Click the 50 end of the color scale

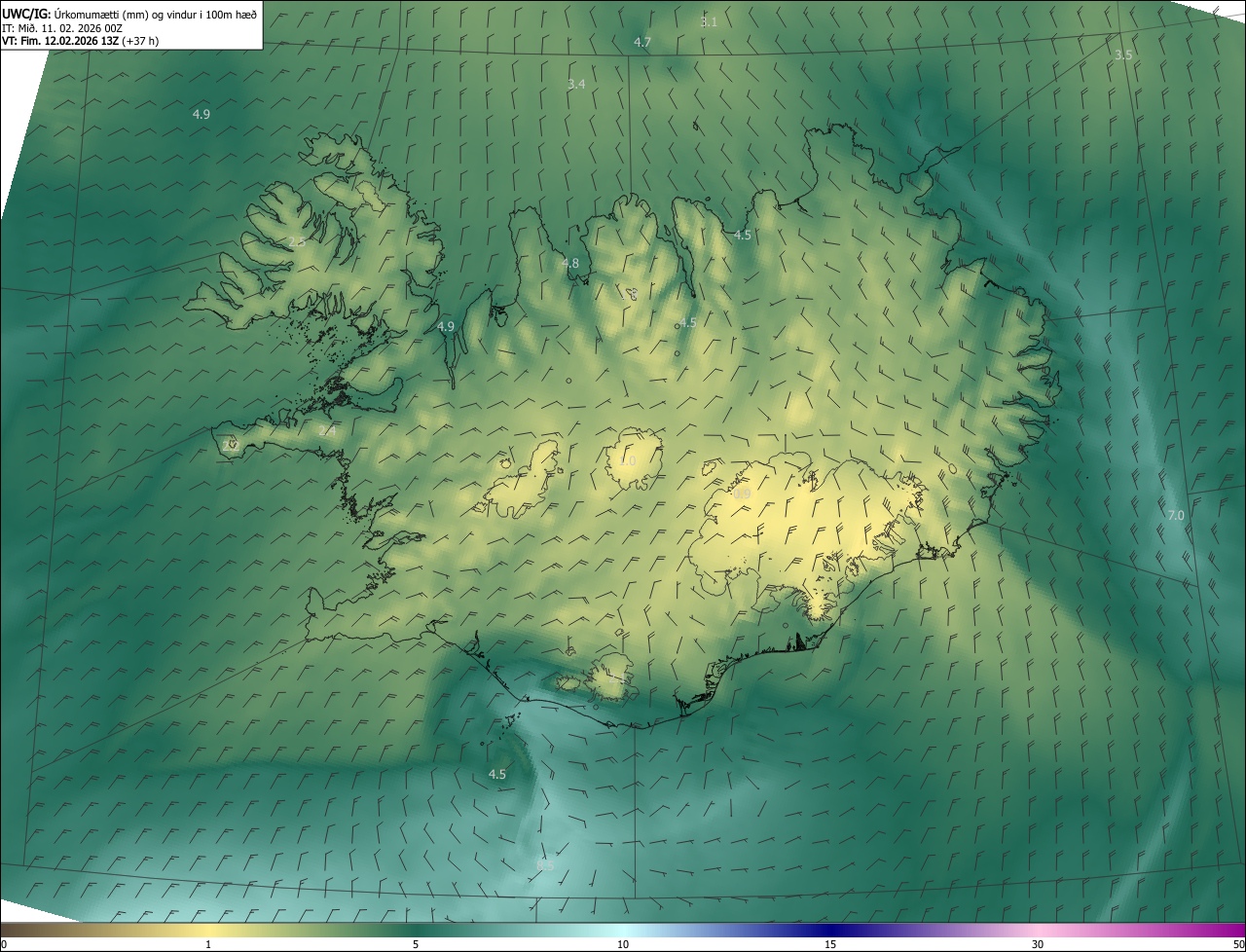tap(1237, 944)
